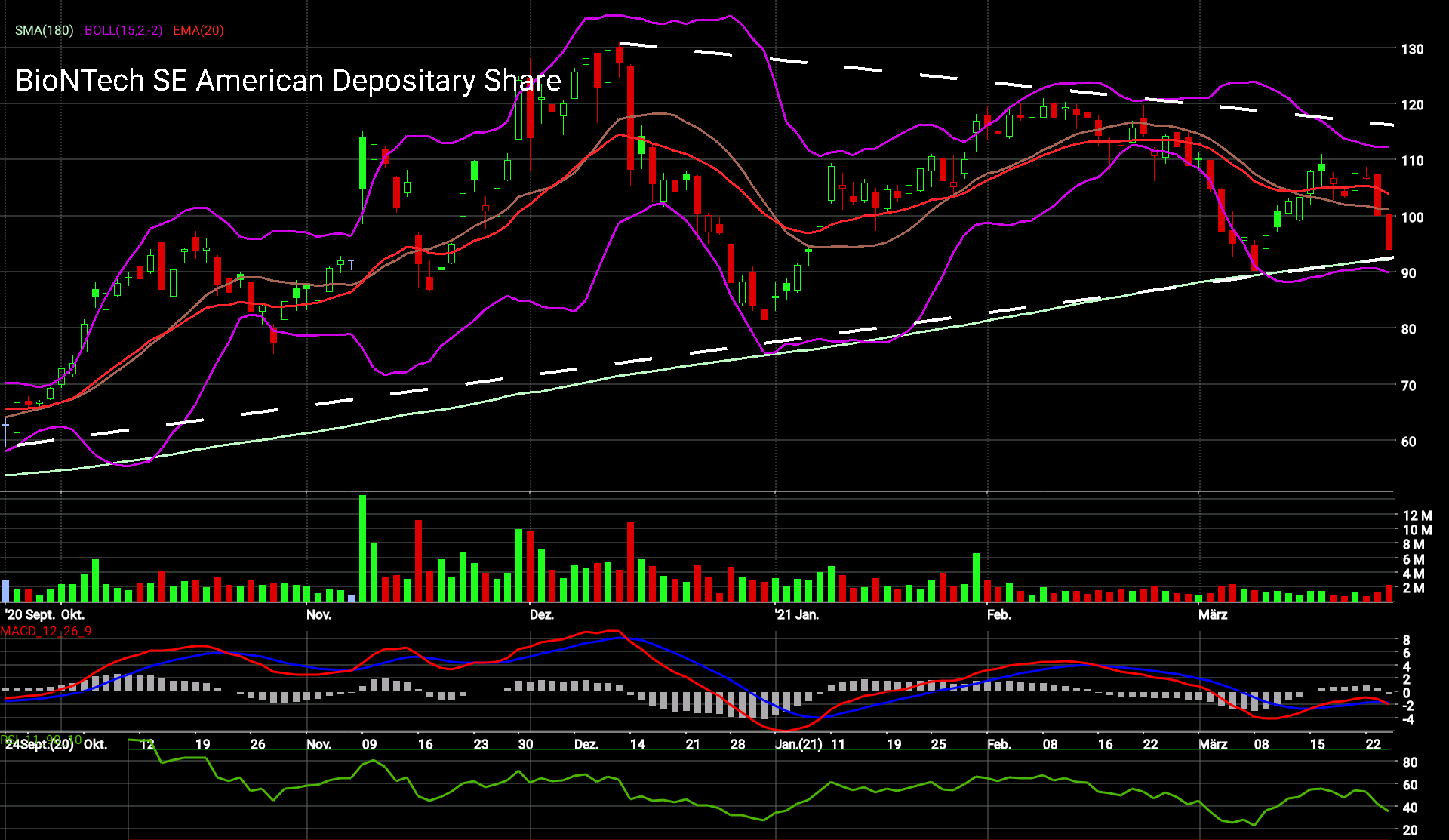
Task: Click the 130 price axis label
Action: (x=1412, y=49)
